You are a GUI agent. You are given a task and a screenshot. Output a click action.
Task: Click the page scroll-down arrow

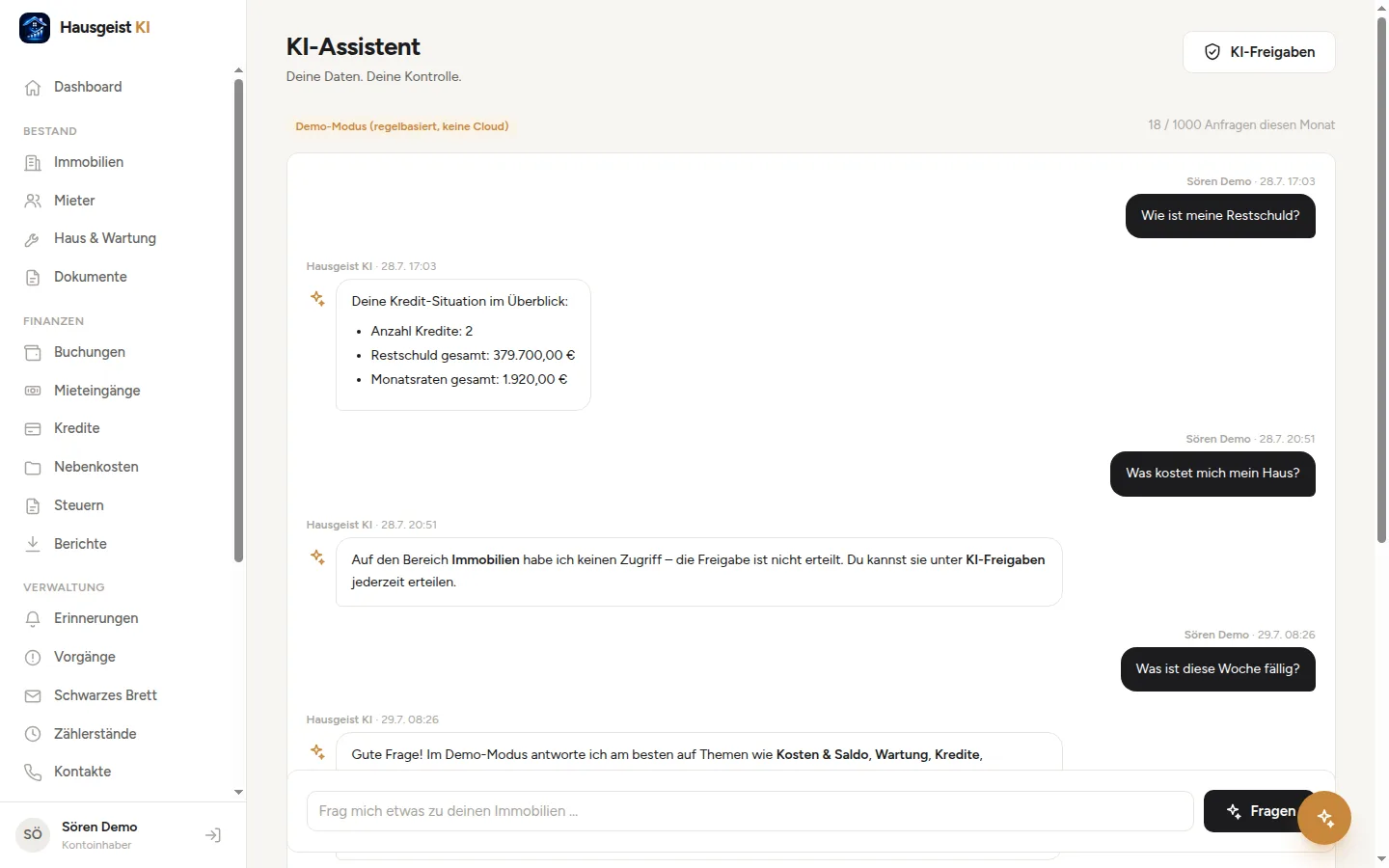[x=1381, y=858]
